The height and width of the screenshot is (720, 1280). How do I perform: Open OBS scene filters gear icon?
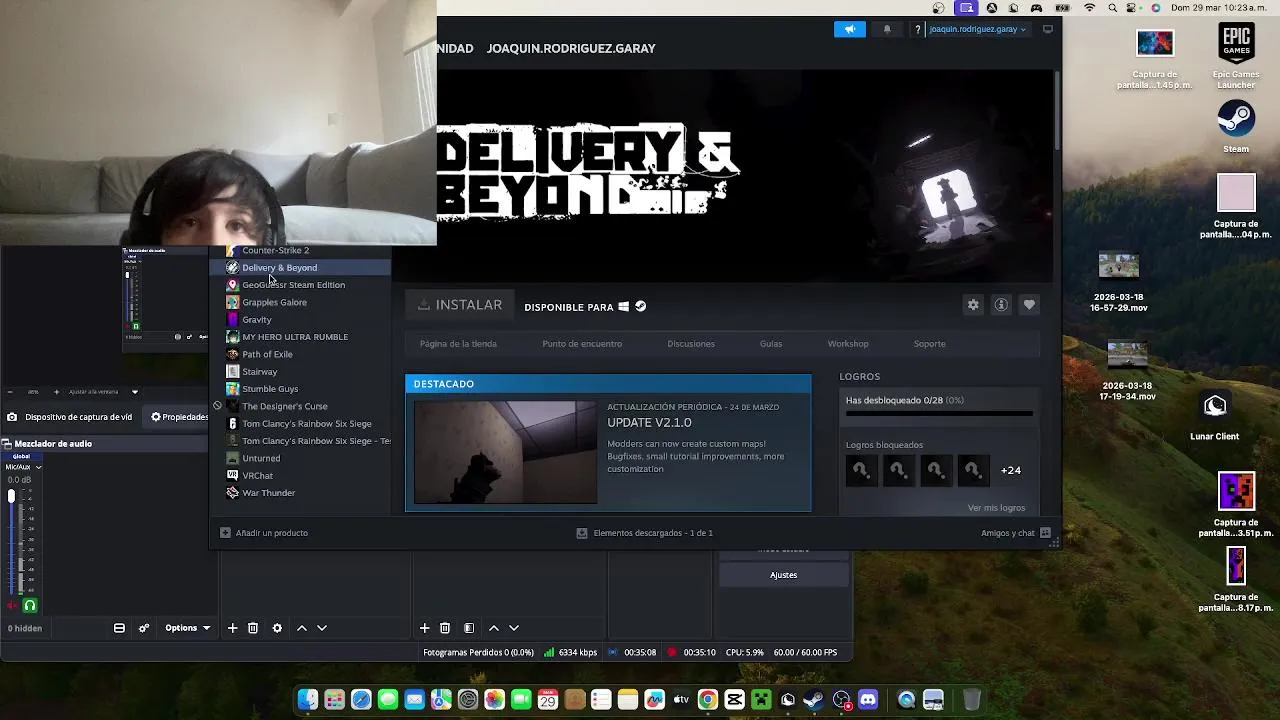tap(277, 628)
